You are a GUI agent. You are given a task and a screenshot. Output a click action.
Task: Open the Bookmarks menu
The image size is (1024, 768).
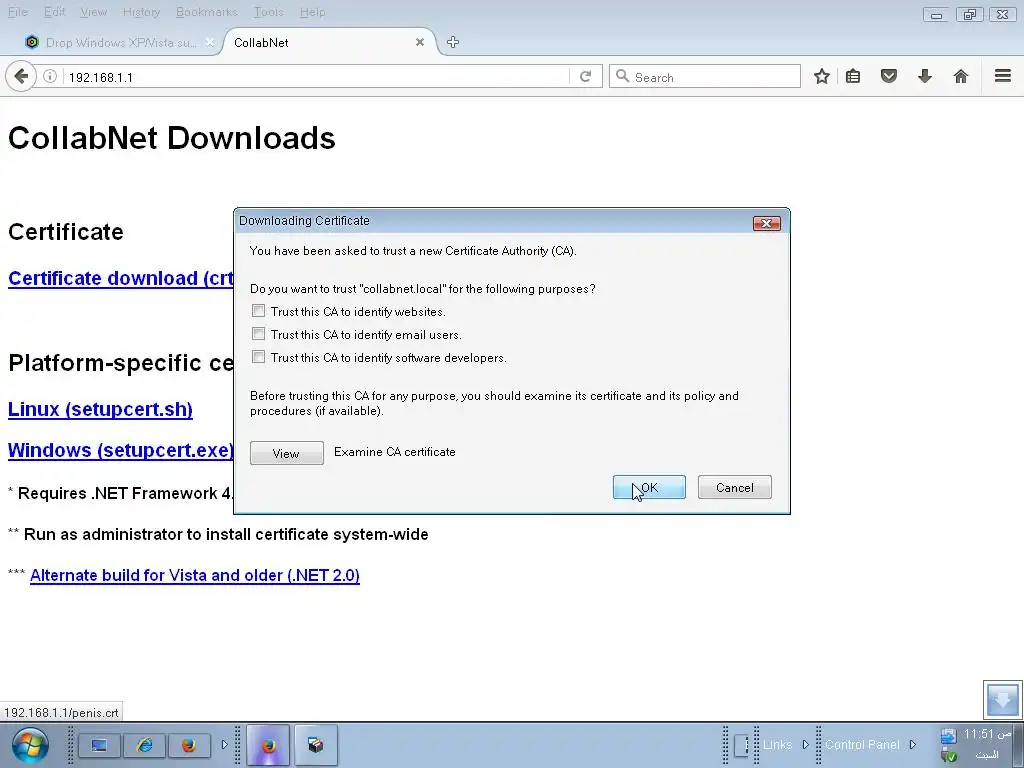(x=206, y=12)
